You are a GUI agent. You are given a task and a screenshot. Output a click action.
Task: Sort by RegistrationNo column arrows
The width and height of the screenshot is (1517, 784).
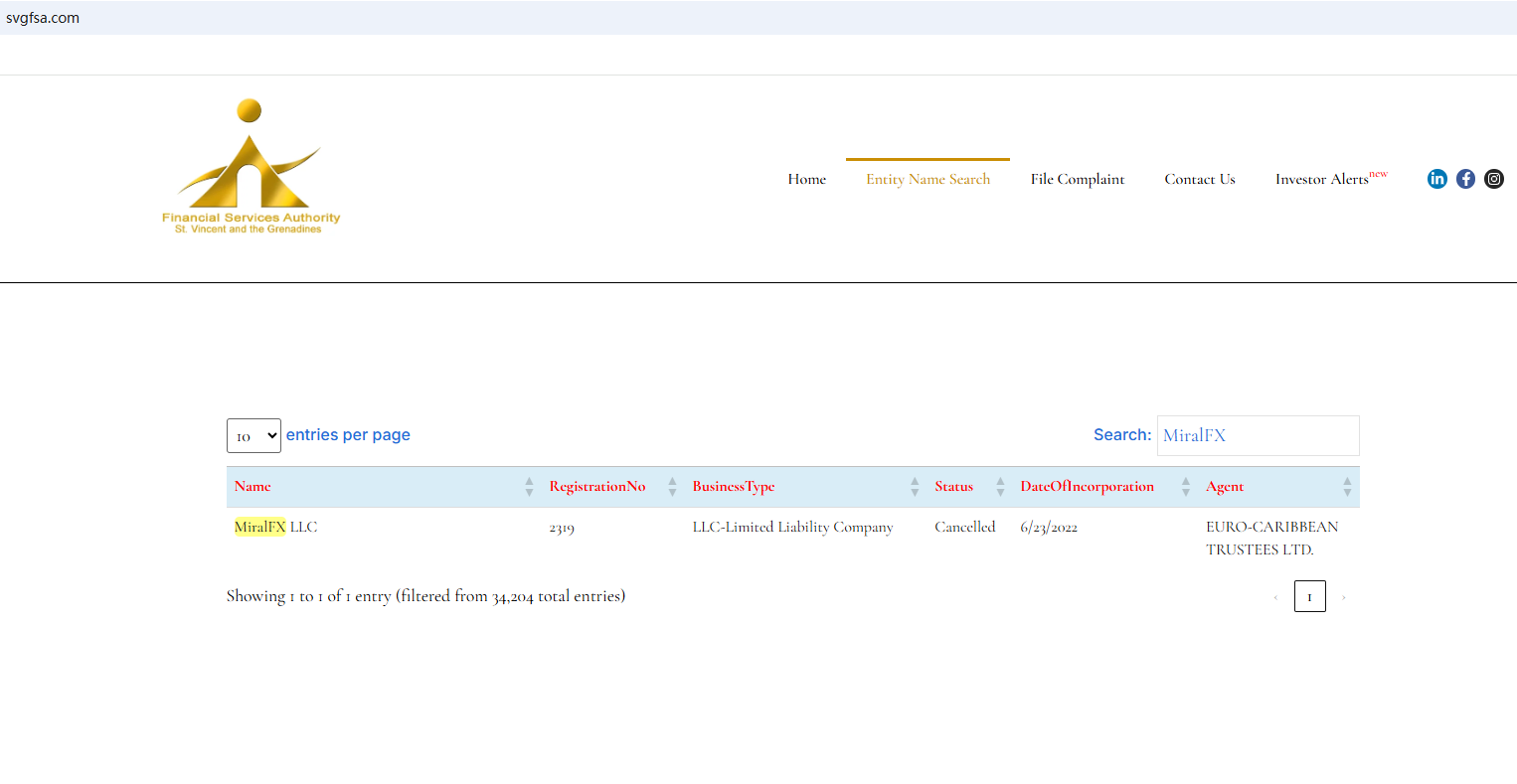(x=672, y=487)
